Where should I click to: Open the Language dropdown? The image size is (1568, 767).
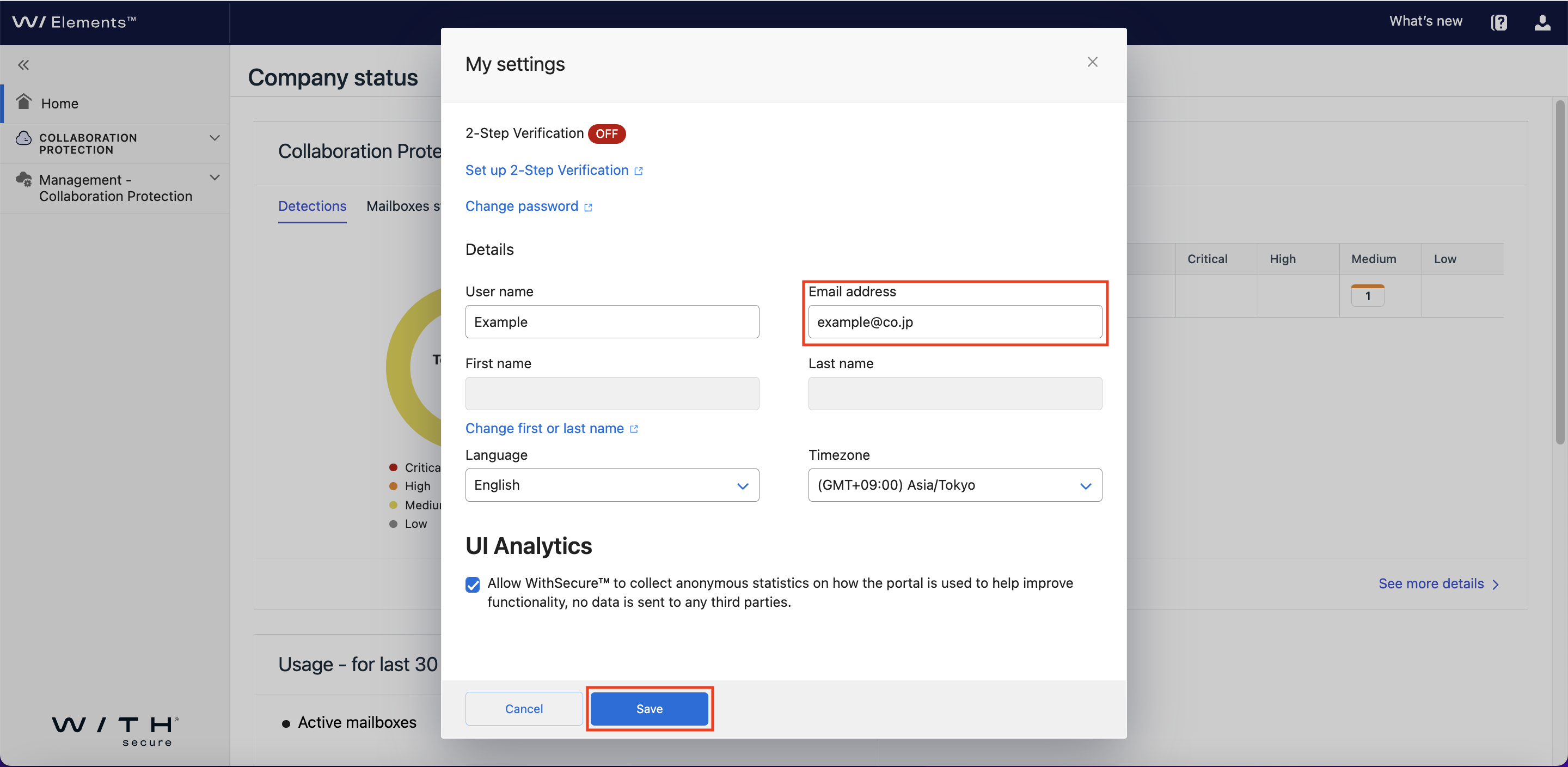coord(612,485)
